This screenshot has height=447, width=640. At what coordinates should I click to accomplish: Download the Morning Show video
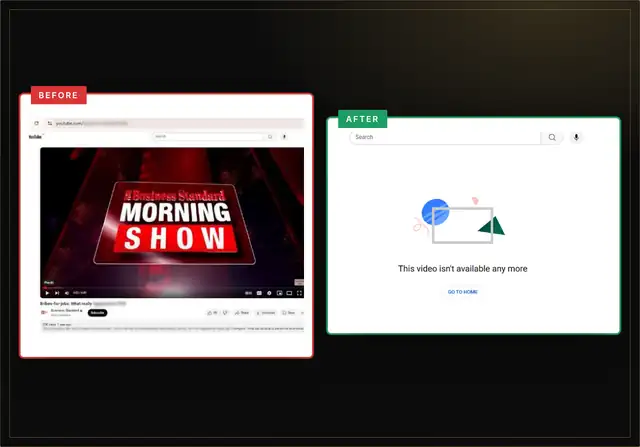coord(266,313)
